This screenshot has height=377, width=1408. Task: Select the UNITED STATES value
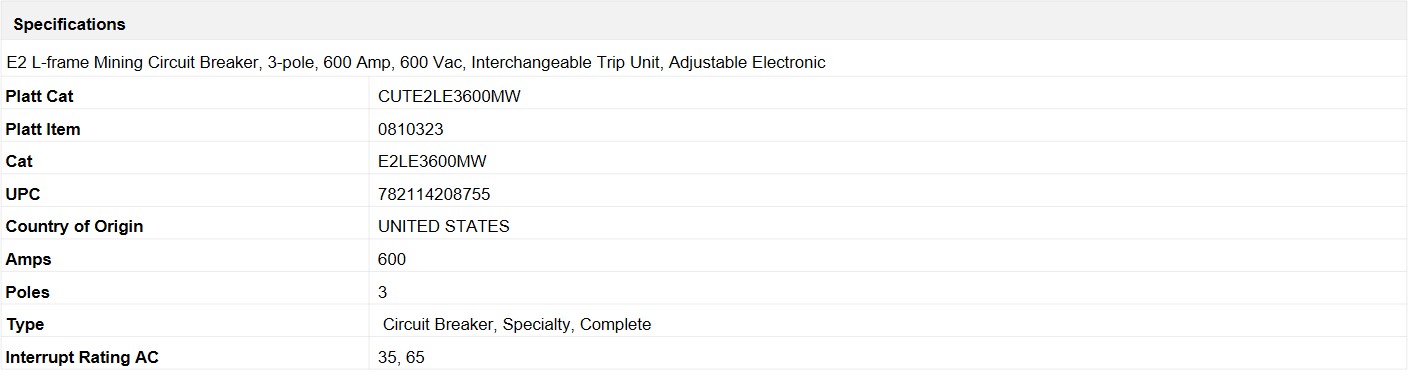pos(444,226)
